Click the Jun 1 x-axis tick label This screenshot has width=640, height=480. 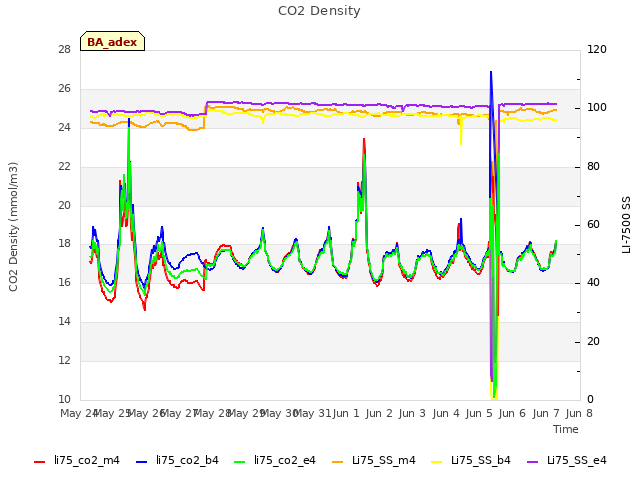click(346, 413)
